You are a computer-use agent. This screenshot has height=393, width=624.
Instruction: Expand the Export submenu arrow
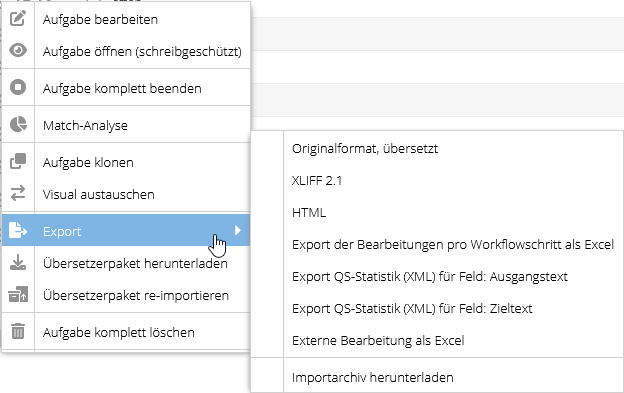point(238,230)
